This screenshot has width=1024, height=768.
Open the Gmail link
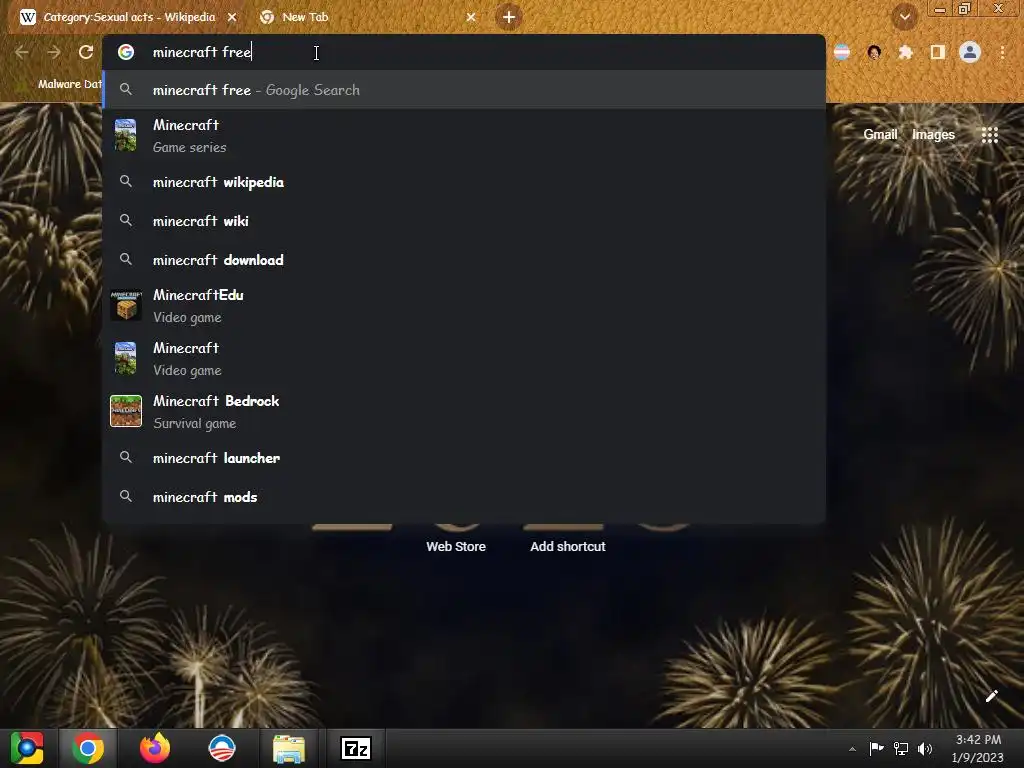coord(880,135)
